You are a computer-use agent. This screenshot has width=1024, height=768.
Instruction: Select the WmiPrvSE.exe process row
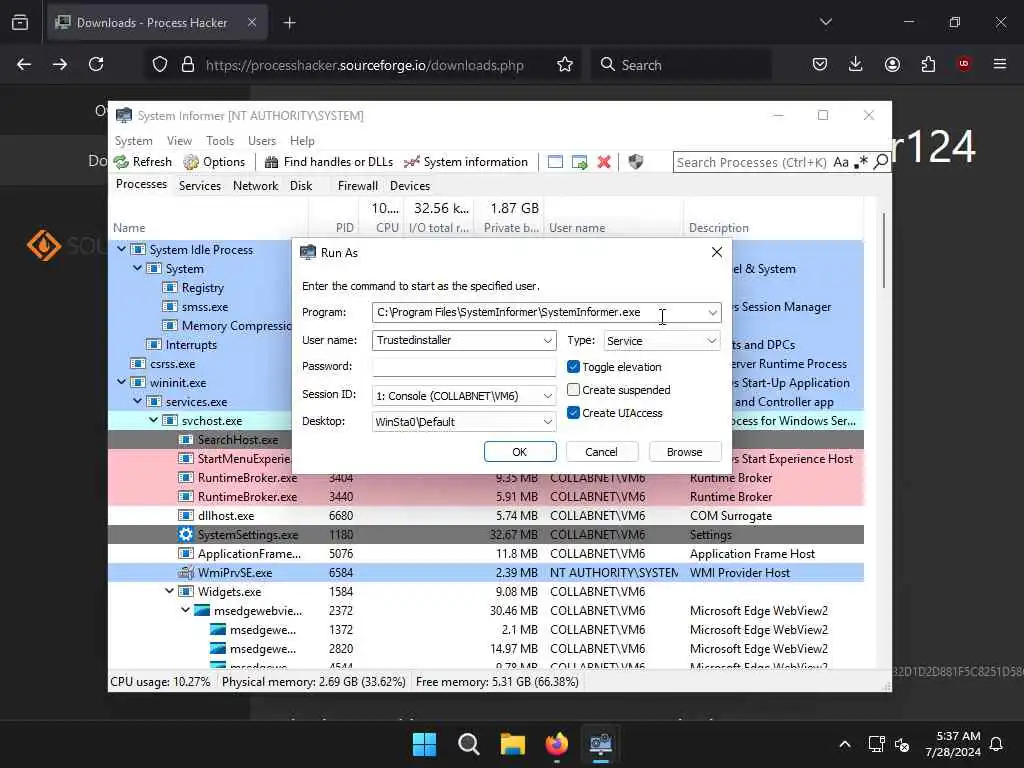click(x=486, y=573)
